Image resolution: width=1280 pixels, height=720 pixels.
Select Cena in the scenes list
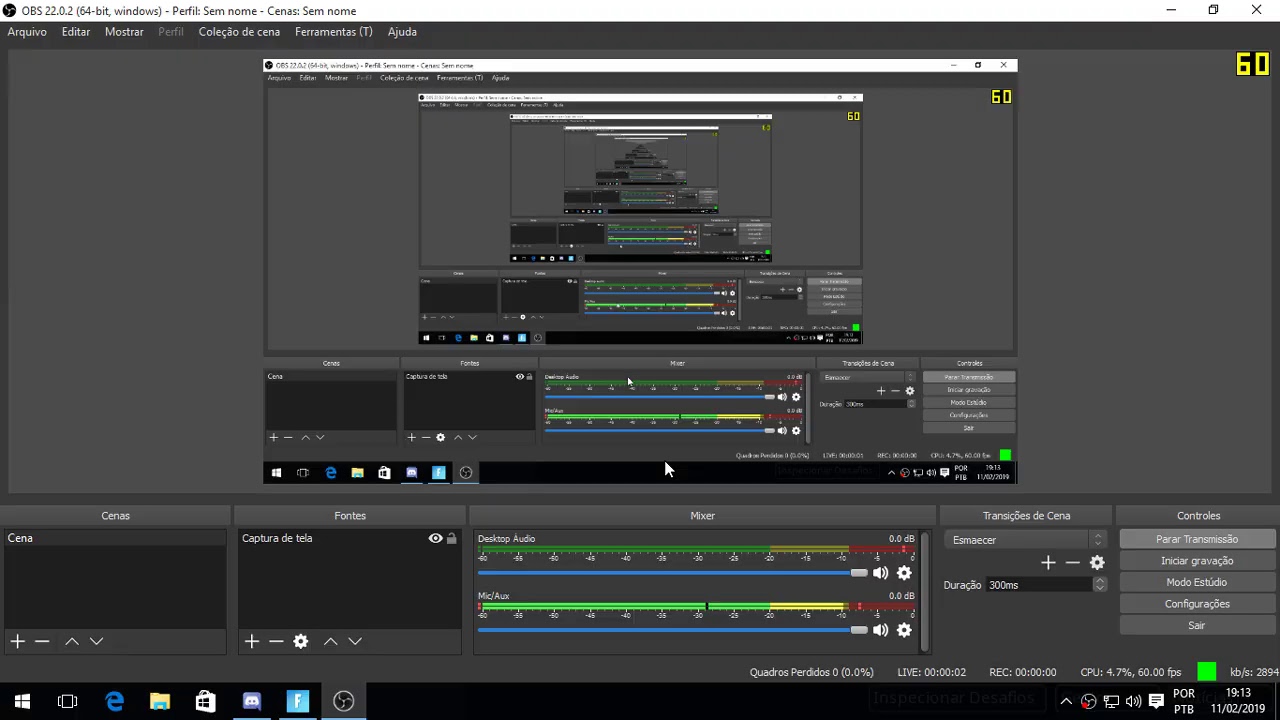[x=115, y=538]
